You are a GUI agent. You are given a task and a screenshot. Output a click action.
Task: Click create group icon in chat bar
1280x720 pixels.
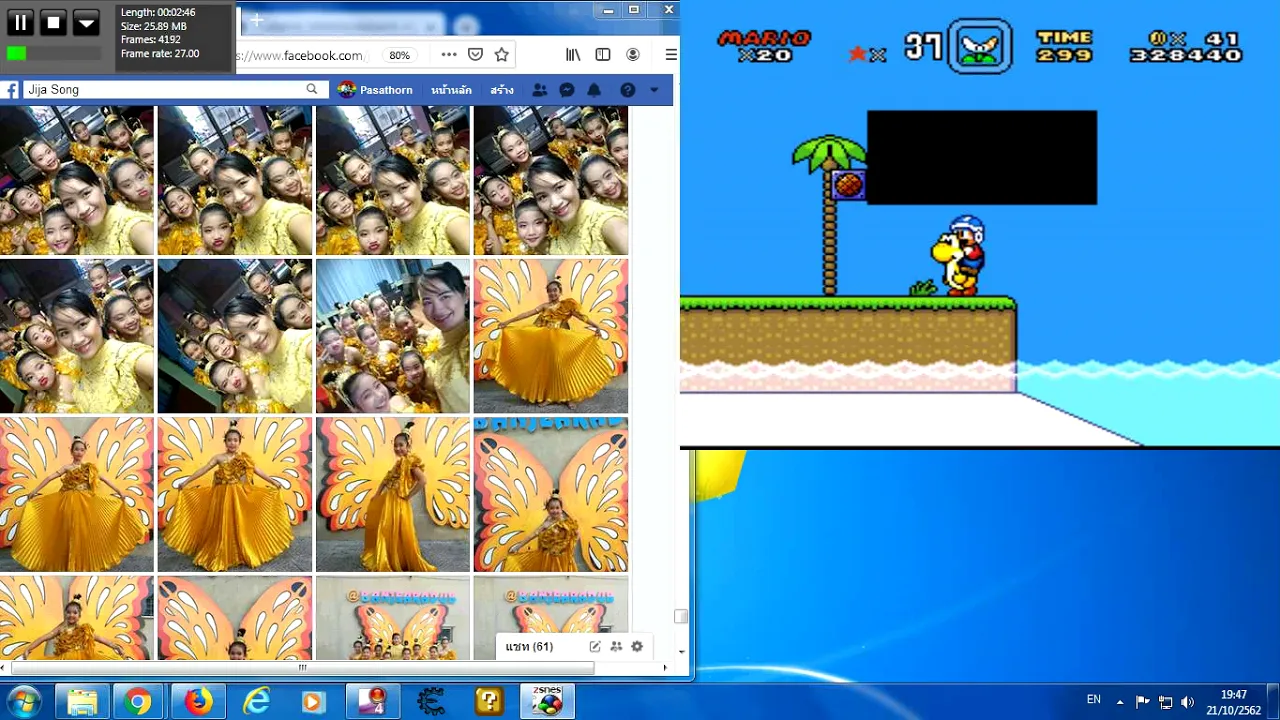616,647
